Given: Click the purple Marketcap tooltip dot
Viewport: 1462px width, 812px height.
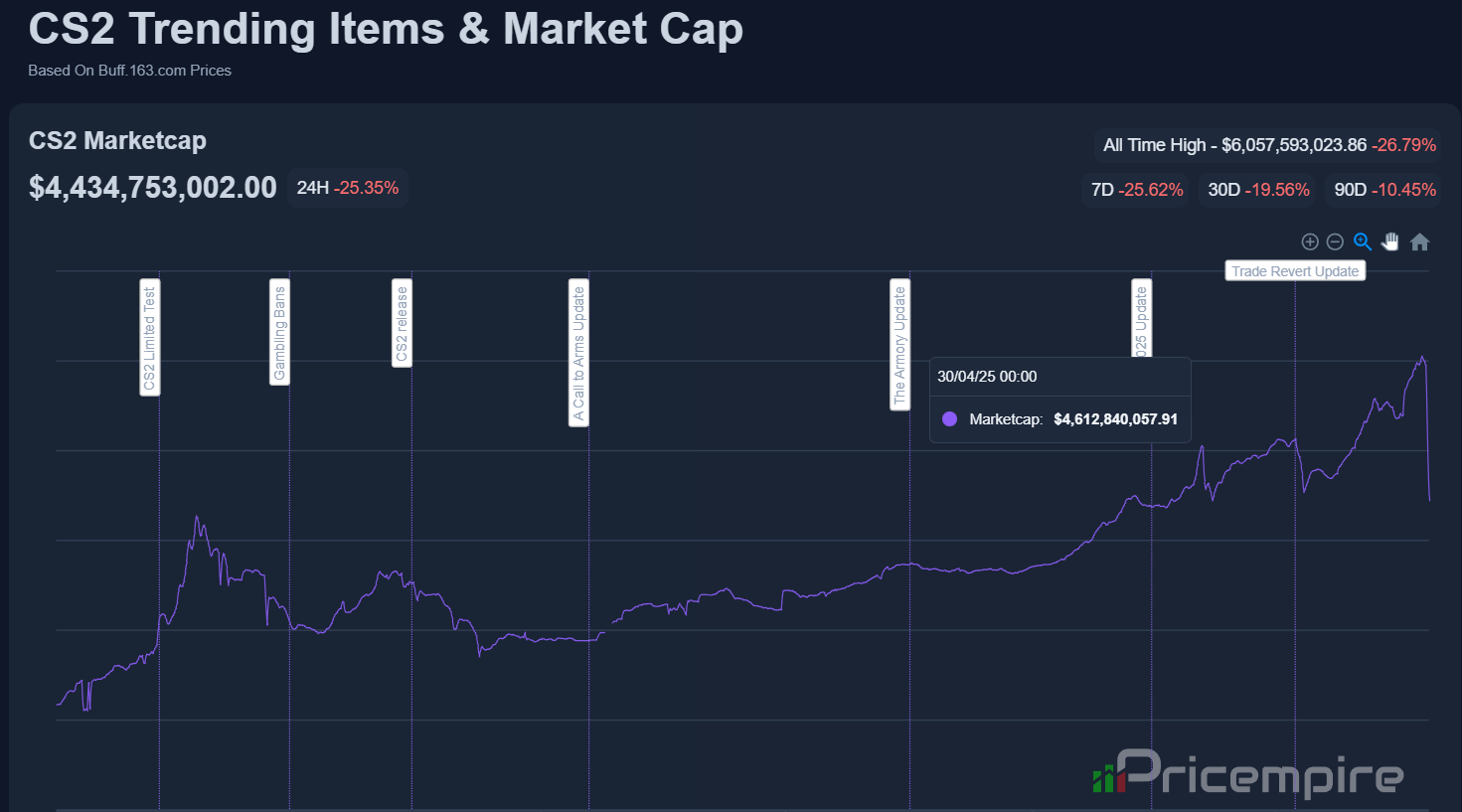Looking at the screenshot, I should [949, 419].
